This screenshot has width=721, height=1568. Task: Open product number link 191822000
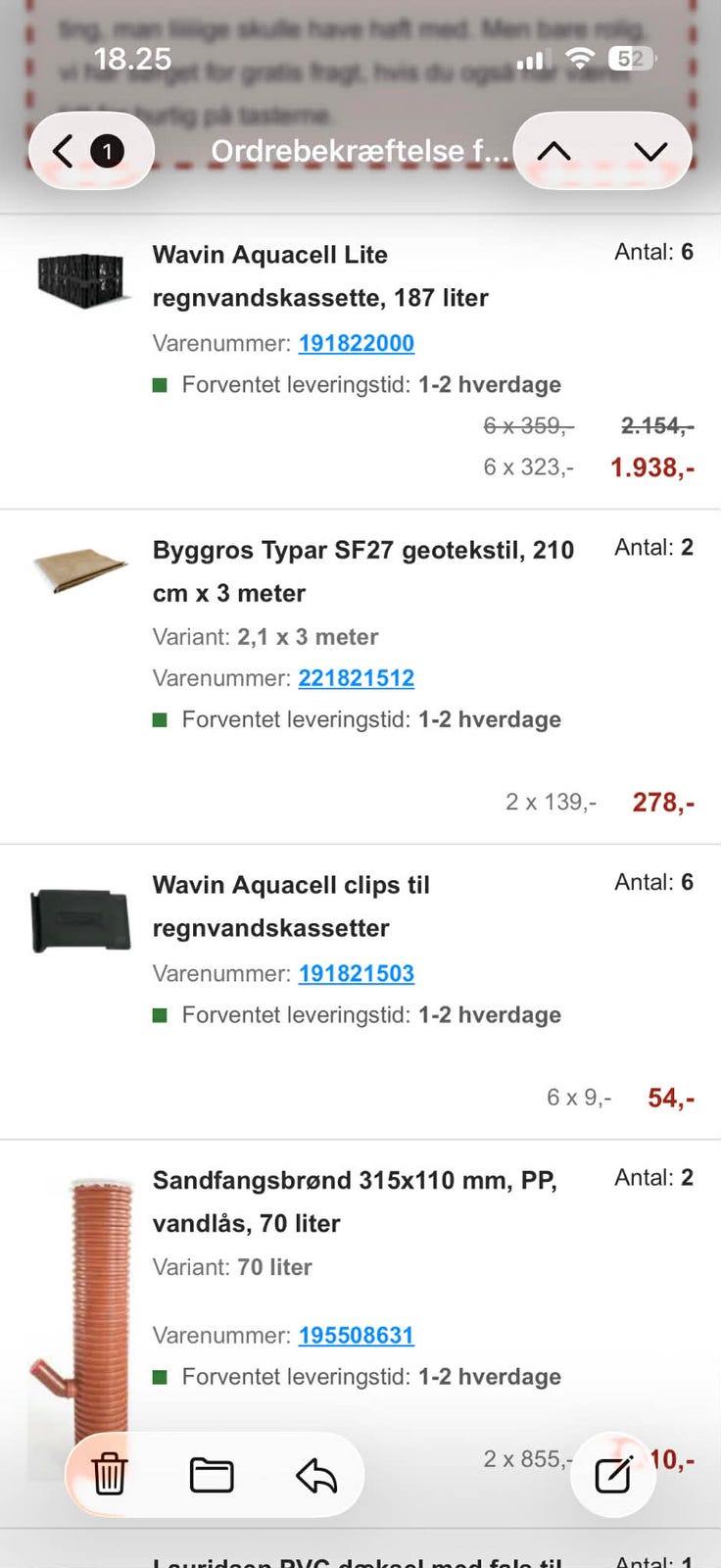point(357,343)
